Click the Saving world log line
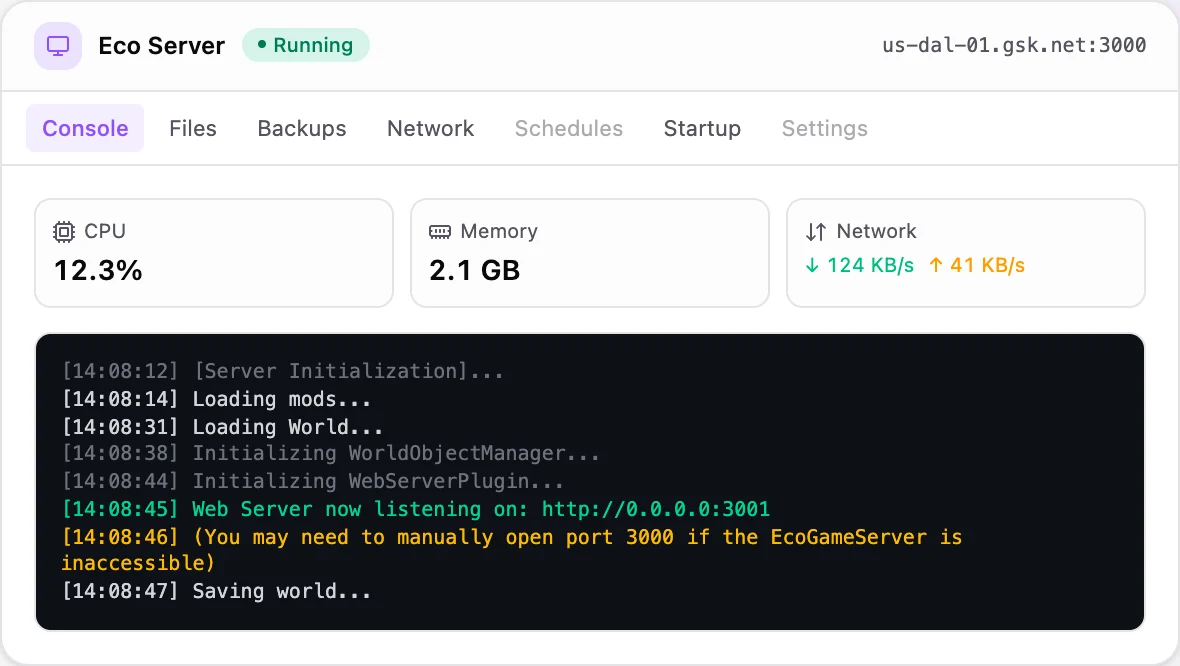This screenshot has height=666, width=1180. [x=216, y=591]
